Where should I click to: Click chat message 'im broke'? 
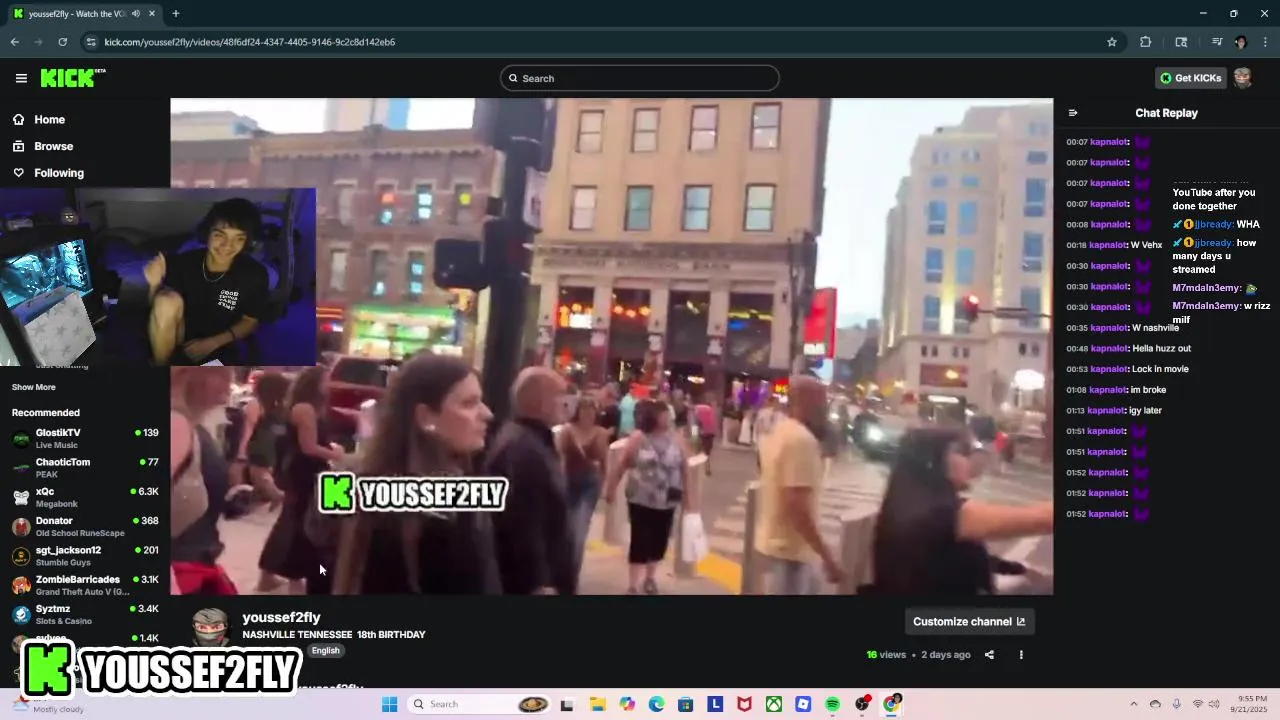tap(1148, 390)
